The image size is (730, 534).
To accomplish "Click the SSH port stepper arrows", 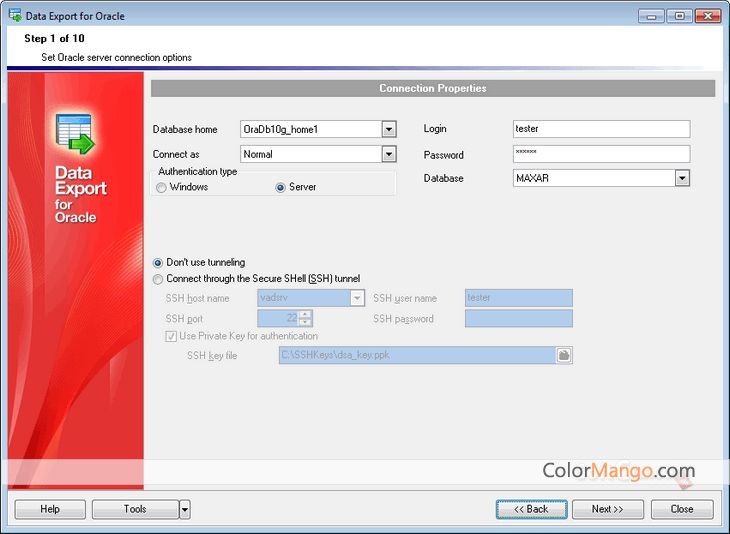I will pos(305,318).
